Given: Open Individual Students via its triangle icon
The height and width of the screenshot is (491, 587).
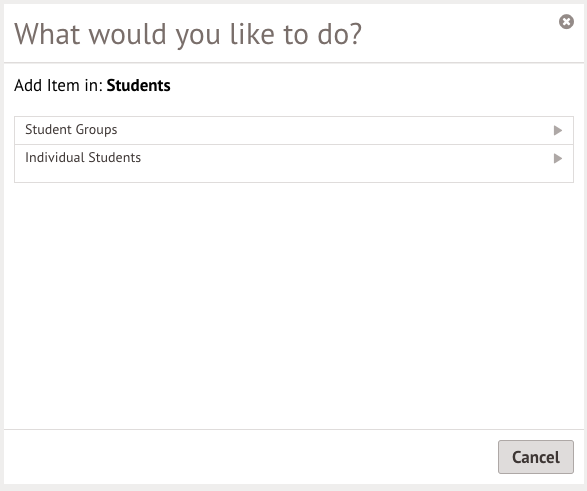Looking at the screenshot, I should click(558, 158).
